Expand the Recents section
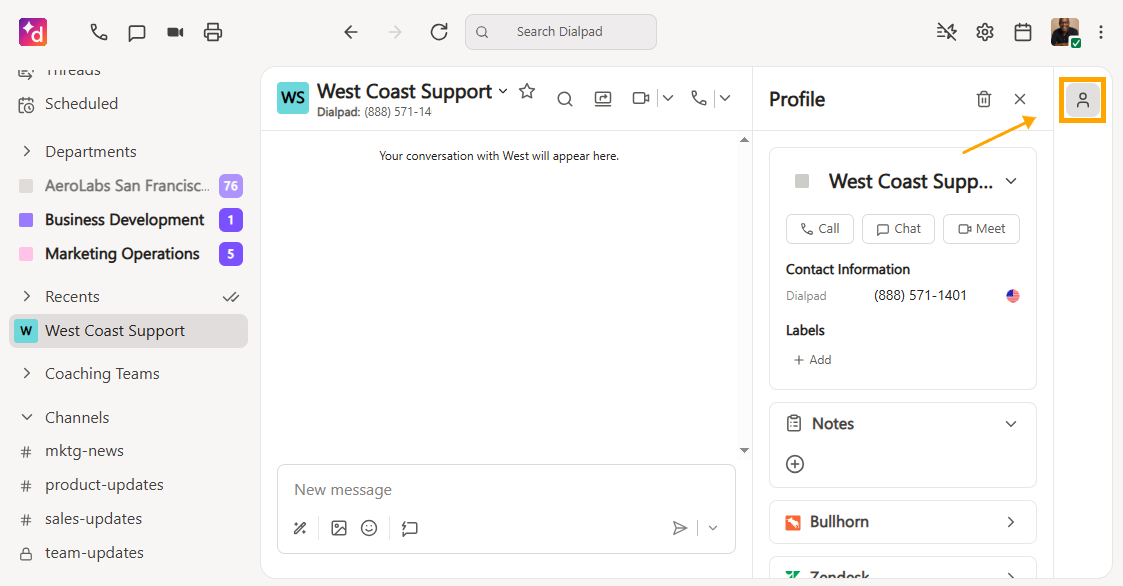Screen dimensions: 1123x586 point(26,297)
